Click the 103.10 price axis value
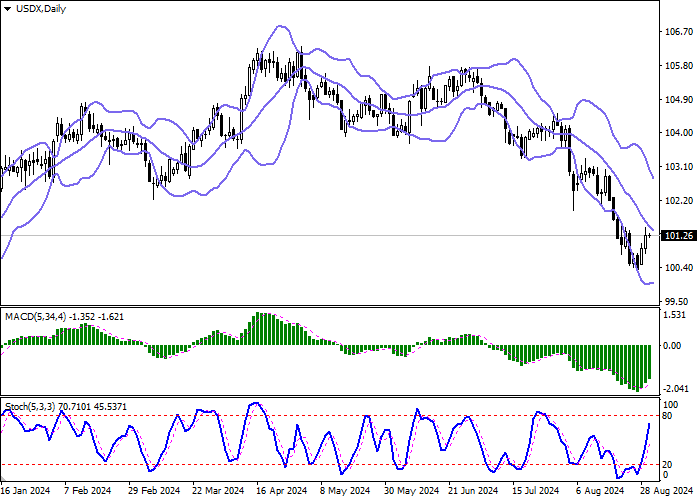Viewport: 700px width, 500px height. coord(679,167)
